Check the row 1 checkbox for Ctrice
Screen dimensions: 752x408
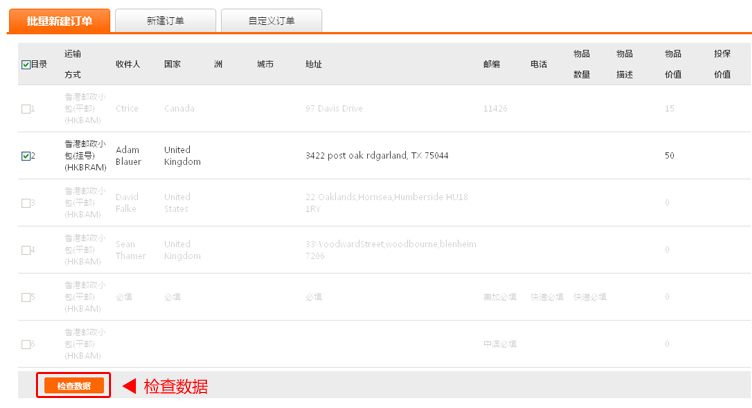[26, 109]
